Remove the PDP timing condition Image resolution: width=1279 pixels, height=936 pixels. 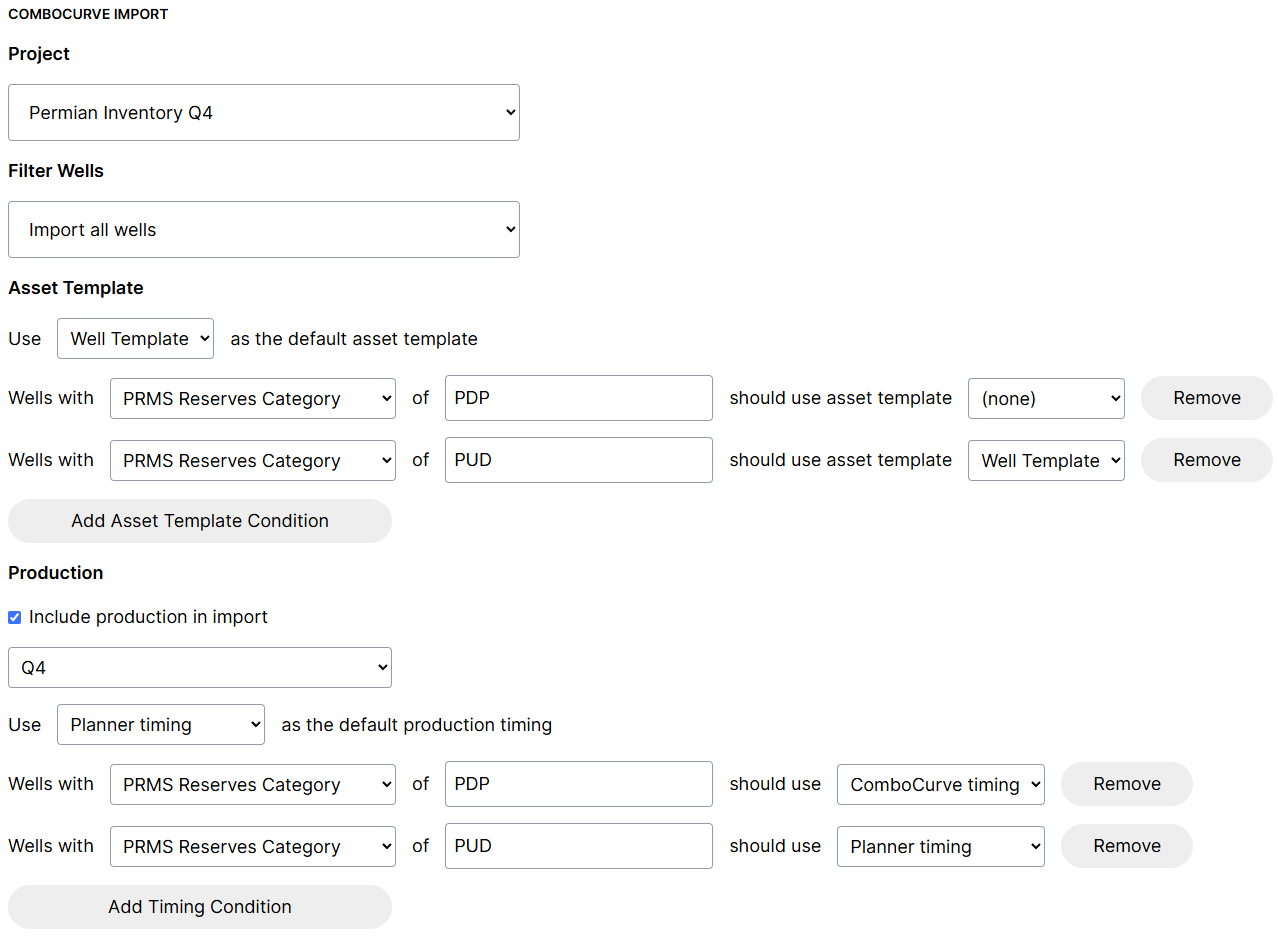[x=1126, y=784]
